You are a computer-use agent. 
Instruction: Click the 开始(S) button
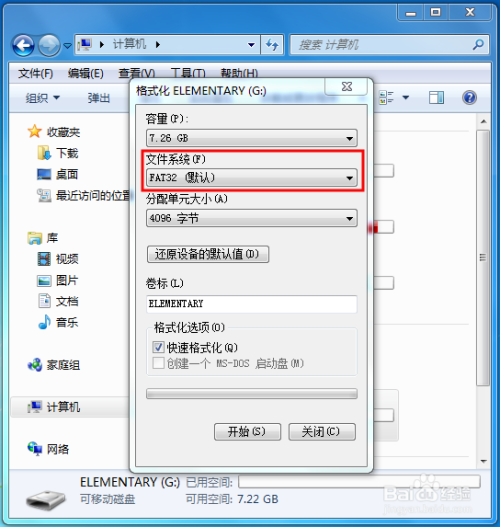[x=247, y=432]
